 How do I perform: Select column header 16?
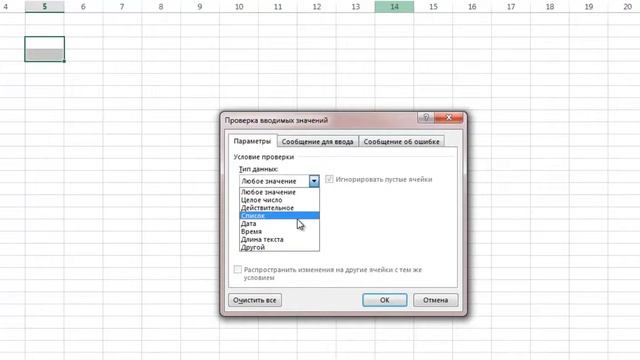[x=472, y=7]
